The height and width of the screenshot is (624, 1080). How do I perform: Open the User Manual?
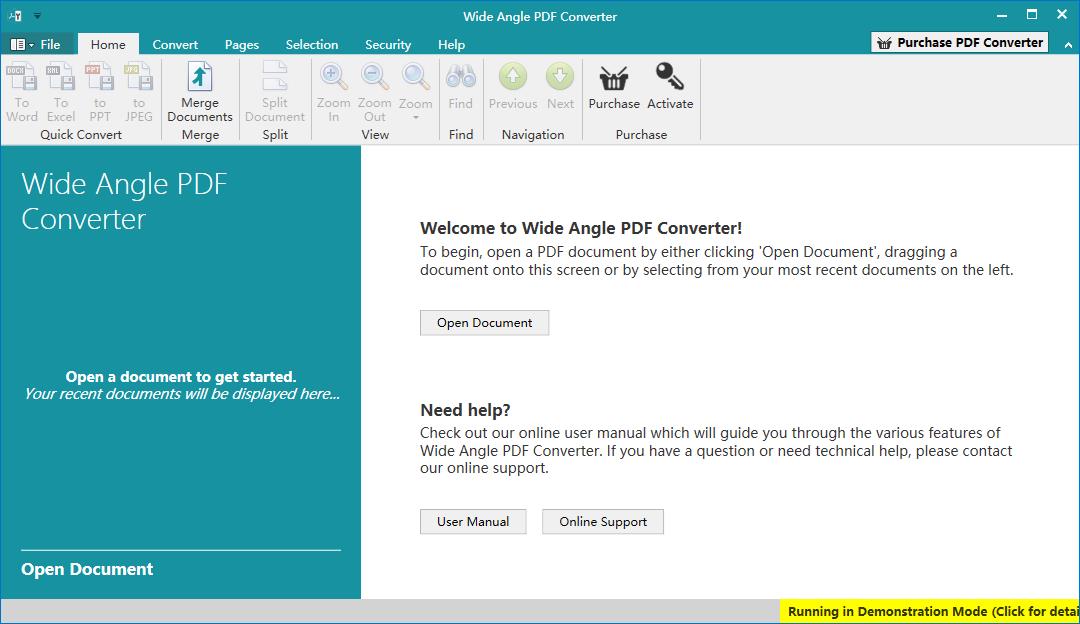click(473, 521)
